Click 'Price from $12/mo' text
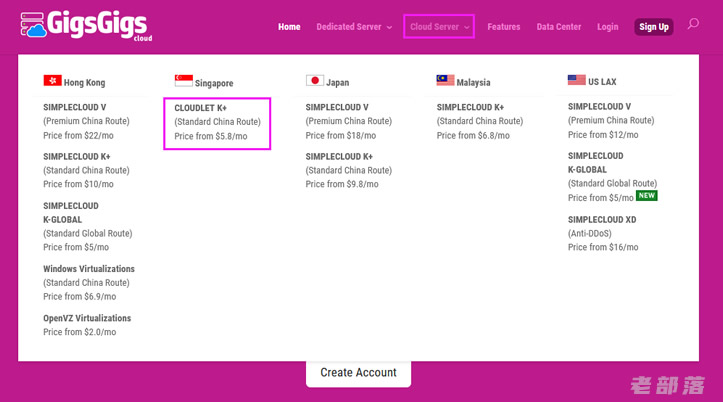Screen dimensions: 723x402 [603, 135]
